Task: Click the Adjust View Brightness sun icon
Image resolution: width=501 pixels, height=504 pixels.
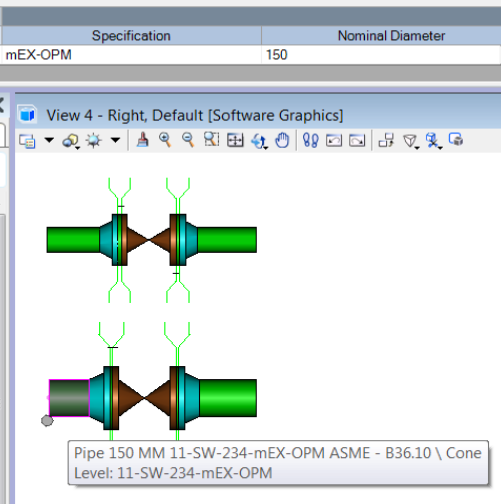Action: point(93,141)
